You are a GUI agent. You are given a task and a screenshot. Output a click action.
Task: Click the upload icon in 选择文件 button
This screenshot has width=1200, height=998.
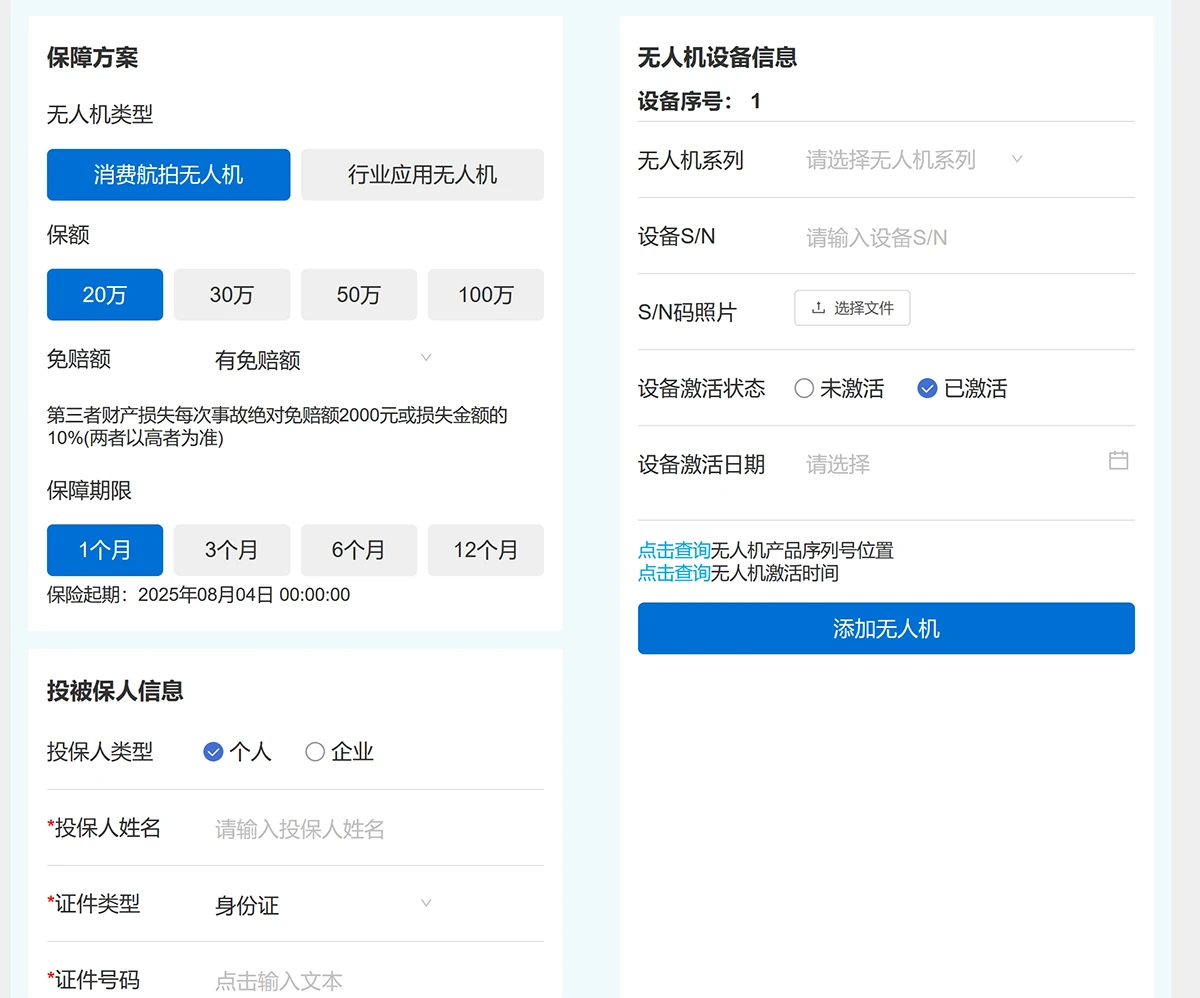point(819,308)
